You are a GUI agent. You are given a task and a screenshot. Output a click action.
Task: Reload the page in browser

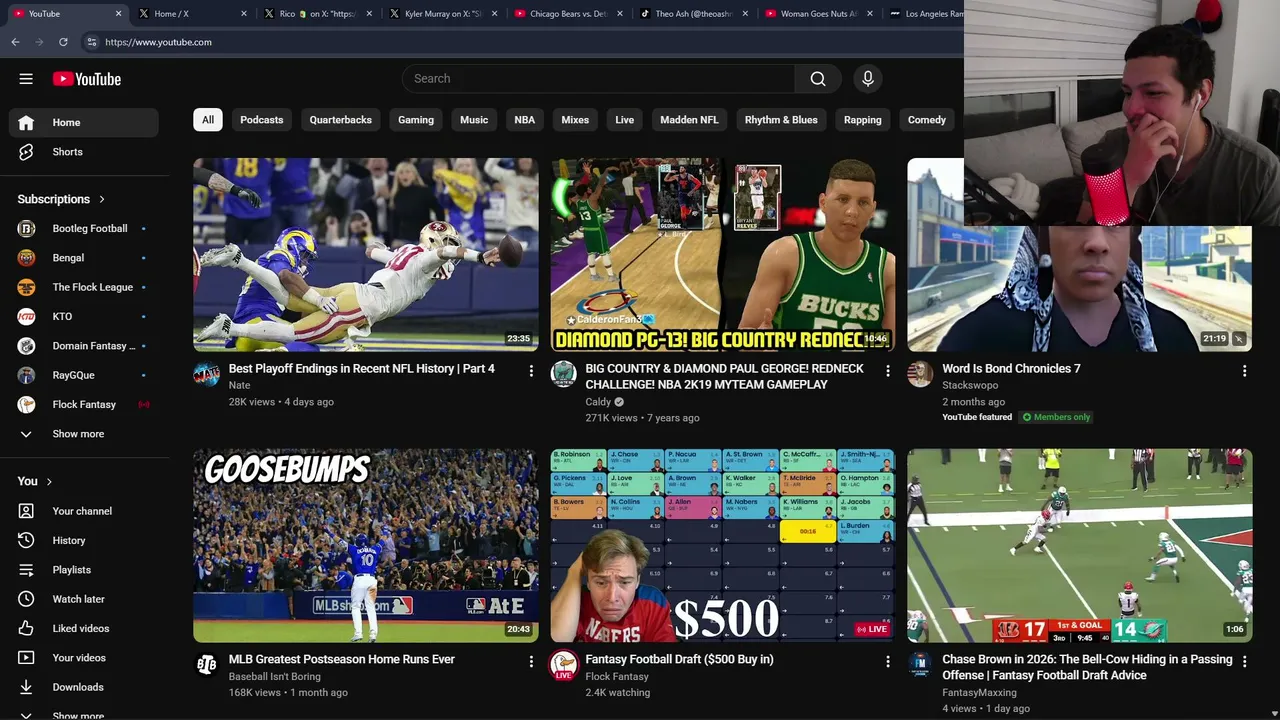pyautogui.click(x=63, y=42)
